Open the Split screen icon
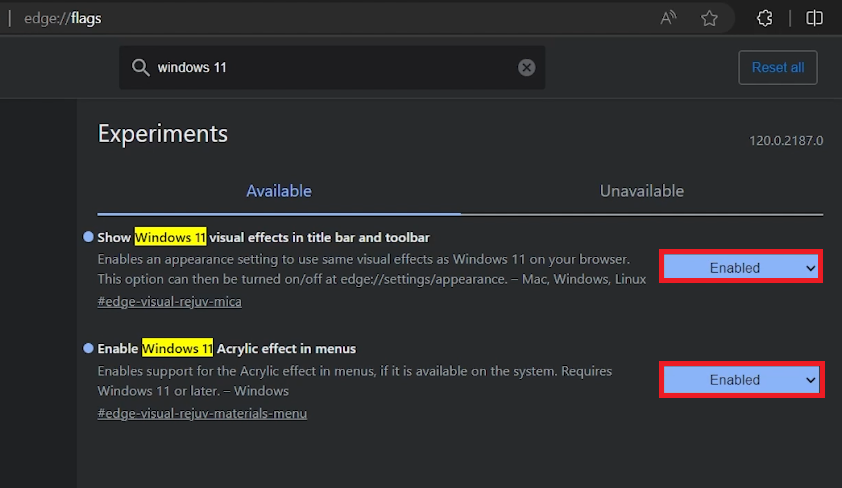Screen dimensions: 842x488 pos(814,18)
